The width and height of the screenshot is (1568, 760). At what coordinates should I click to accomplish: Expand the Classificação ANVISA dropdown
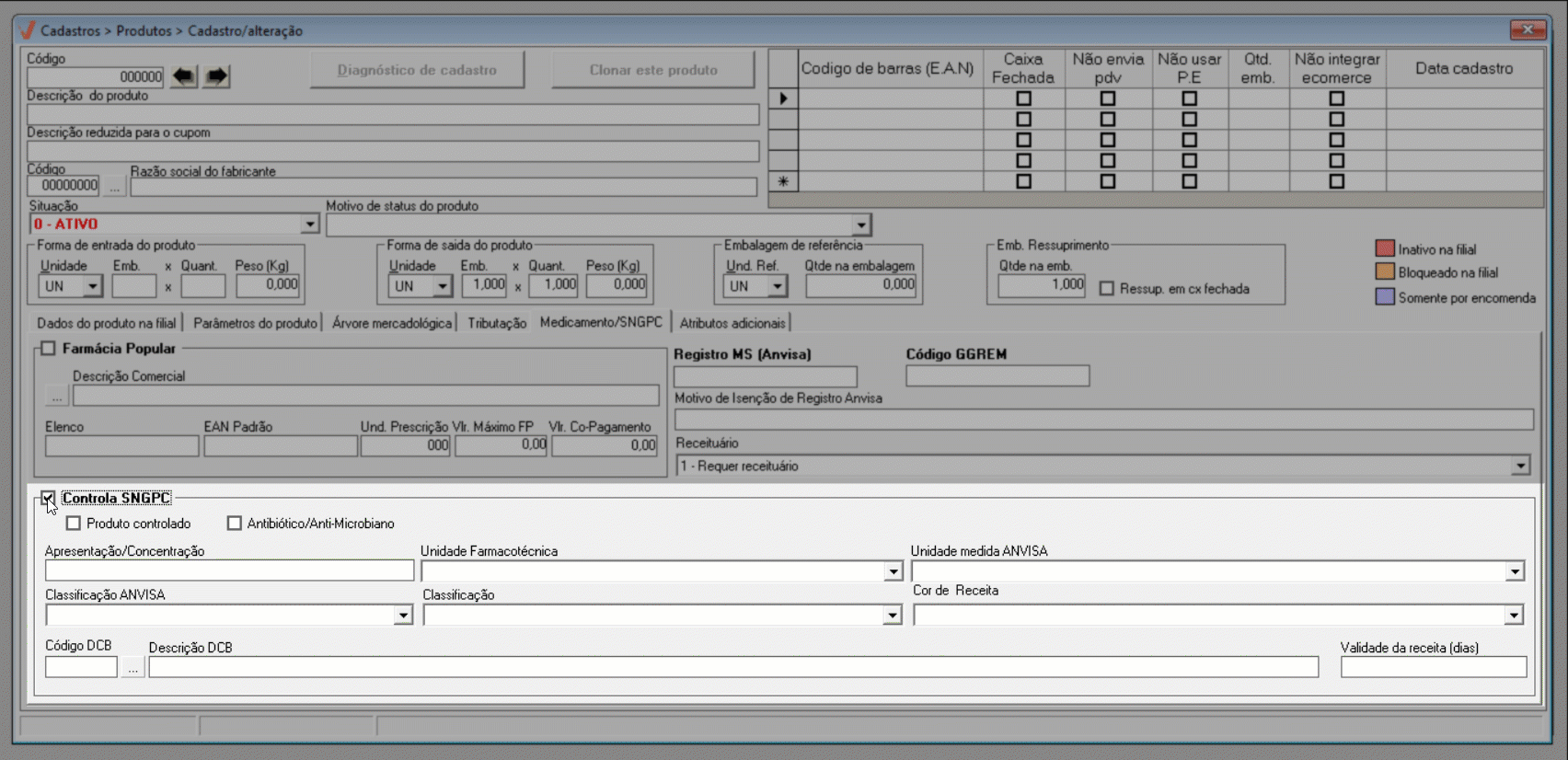coord(402,615)
